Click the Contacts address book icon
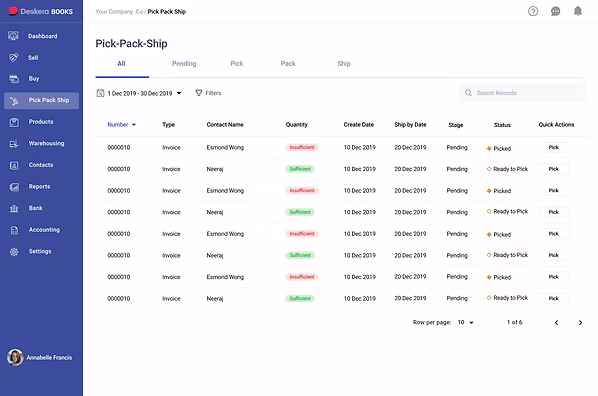 point(14,166)
